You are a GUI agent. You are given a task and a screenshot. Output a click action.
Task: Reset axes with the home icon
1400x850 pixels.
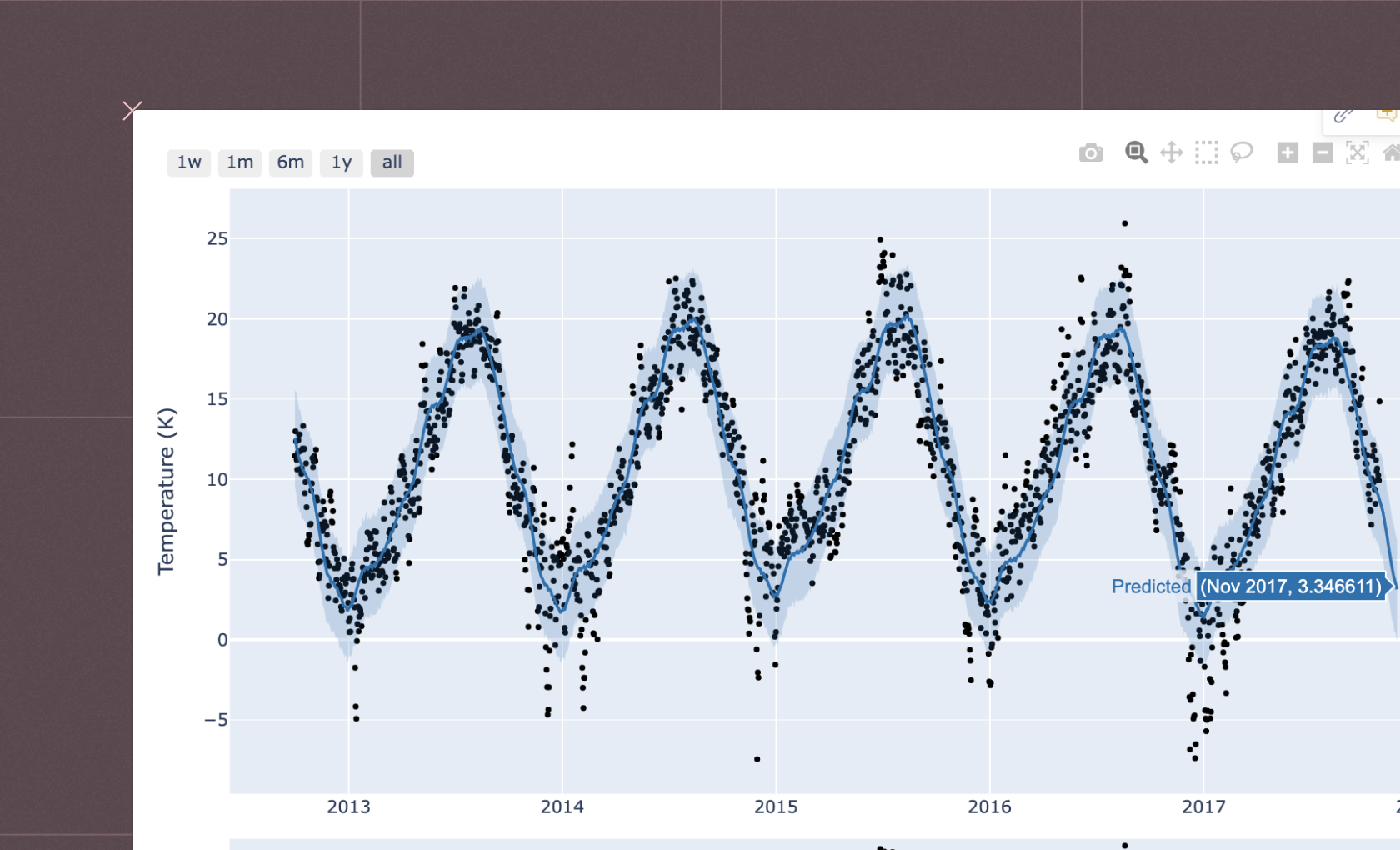pyautogui.click(x=1391, y=153)
